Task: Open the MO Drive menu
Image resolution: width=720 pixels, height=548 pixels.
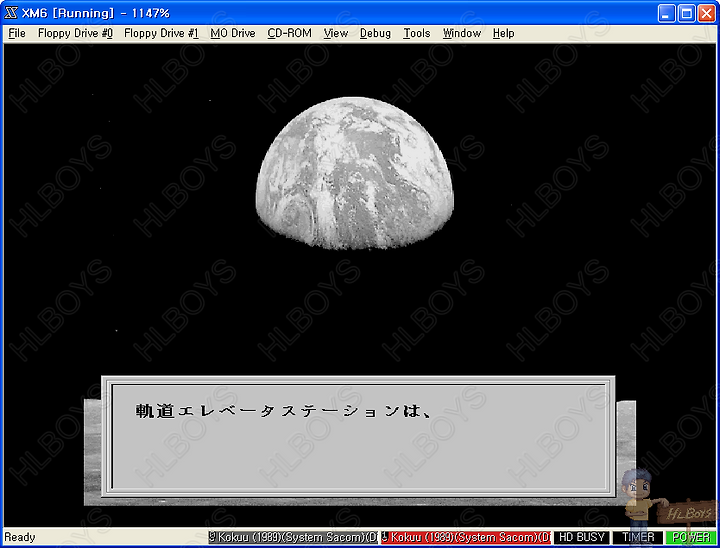Action: pyautogui.click(x=233, y=33)
